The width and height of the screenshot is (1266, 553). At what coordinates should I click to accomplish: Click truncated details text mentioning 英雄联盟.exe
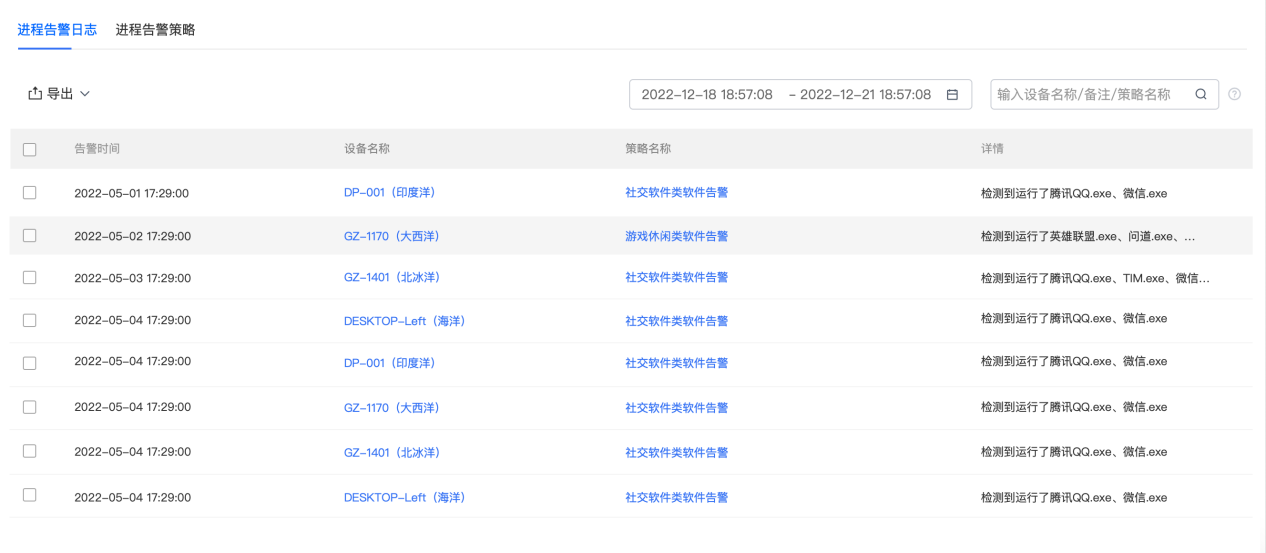(1087, 237)
